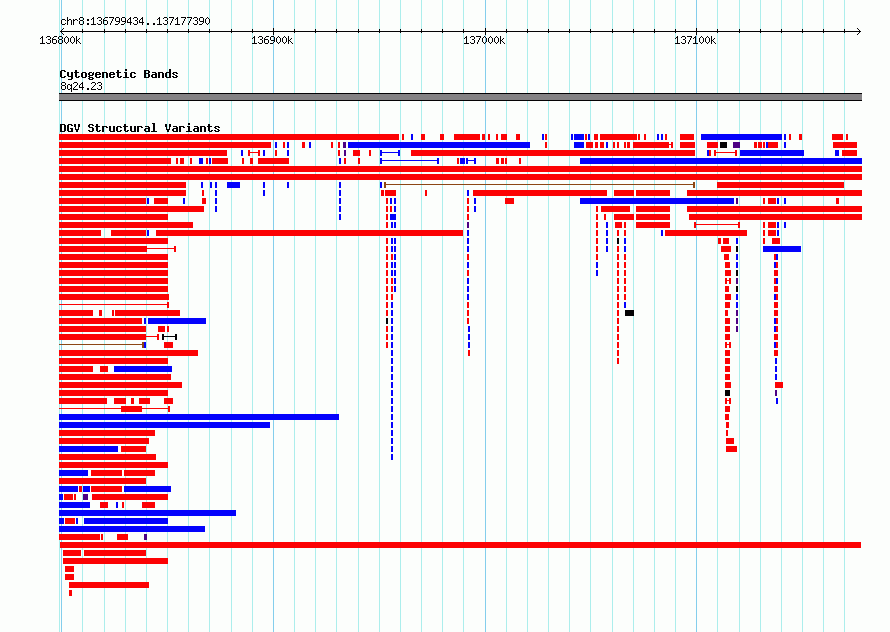Select the longest blue variant starting at 136800k

(199, 417)
